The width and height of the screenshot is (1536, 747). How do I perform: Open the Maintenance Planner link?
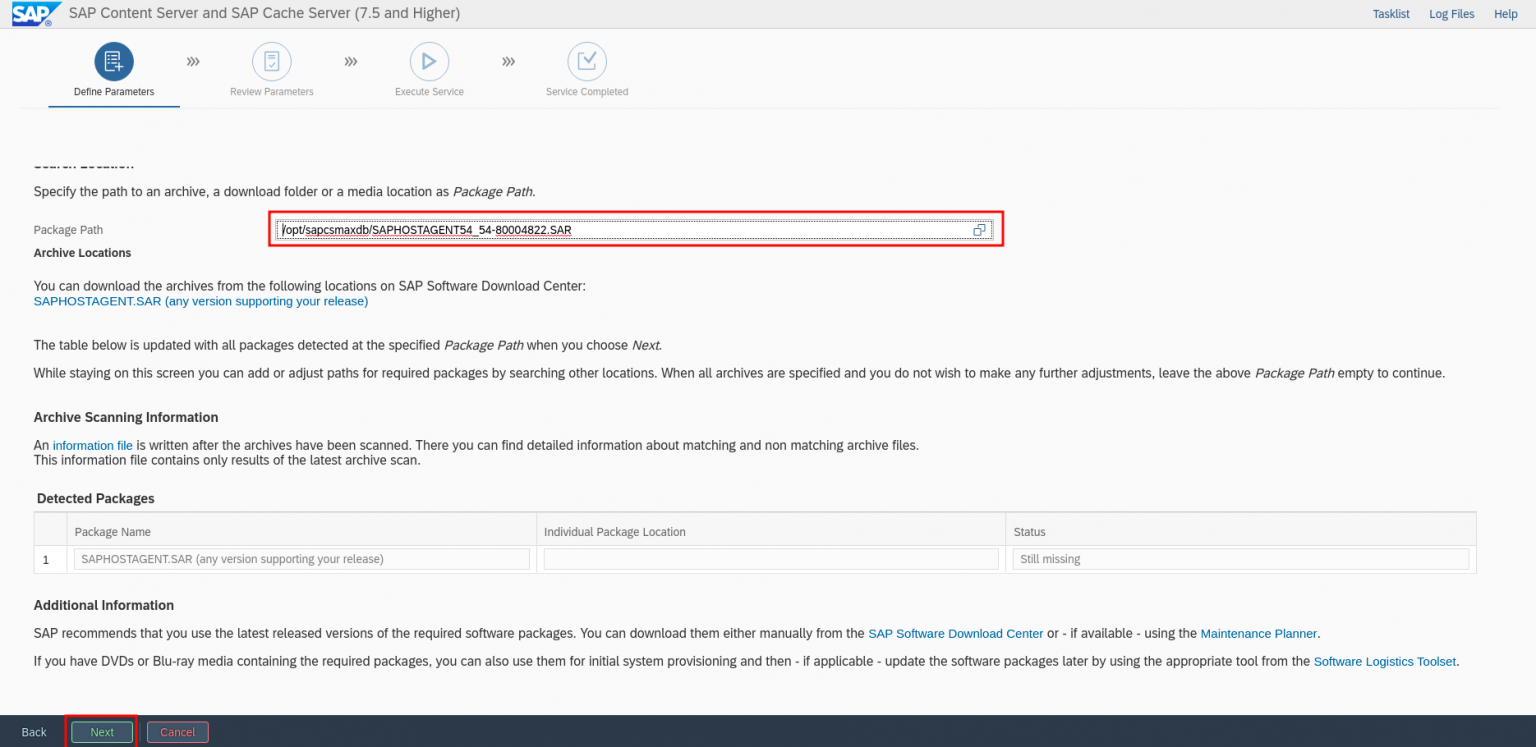tap(1258, 633)
